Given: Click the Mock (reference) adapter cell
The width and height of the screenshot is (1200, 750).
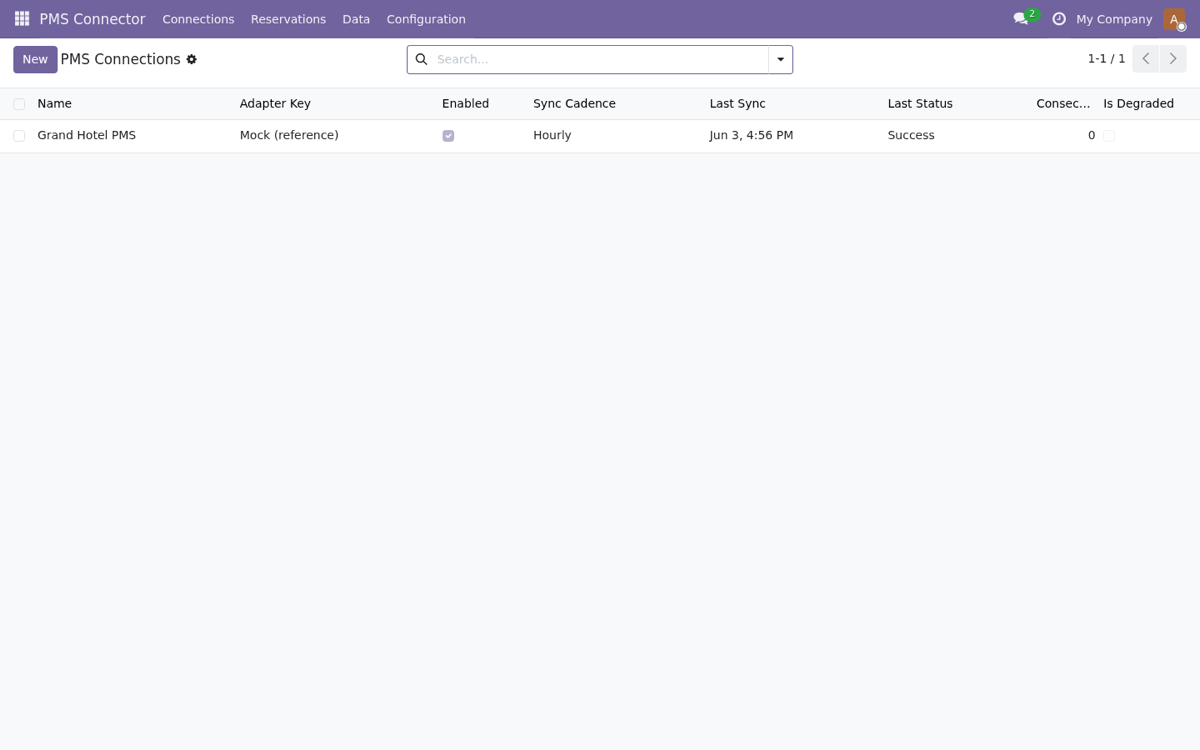Looking at the screenshot, I should 289,136.
